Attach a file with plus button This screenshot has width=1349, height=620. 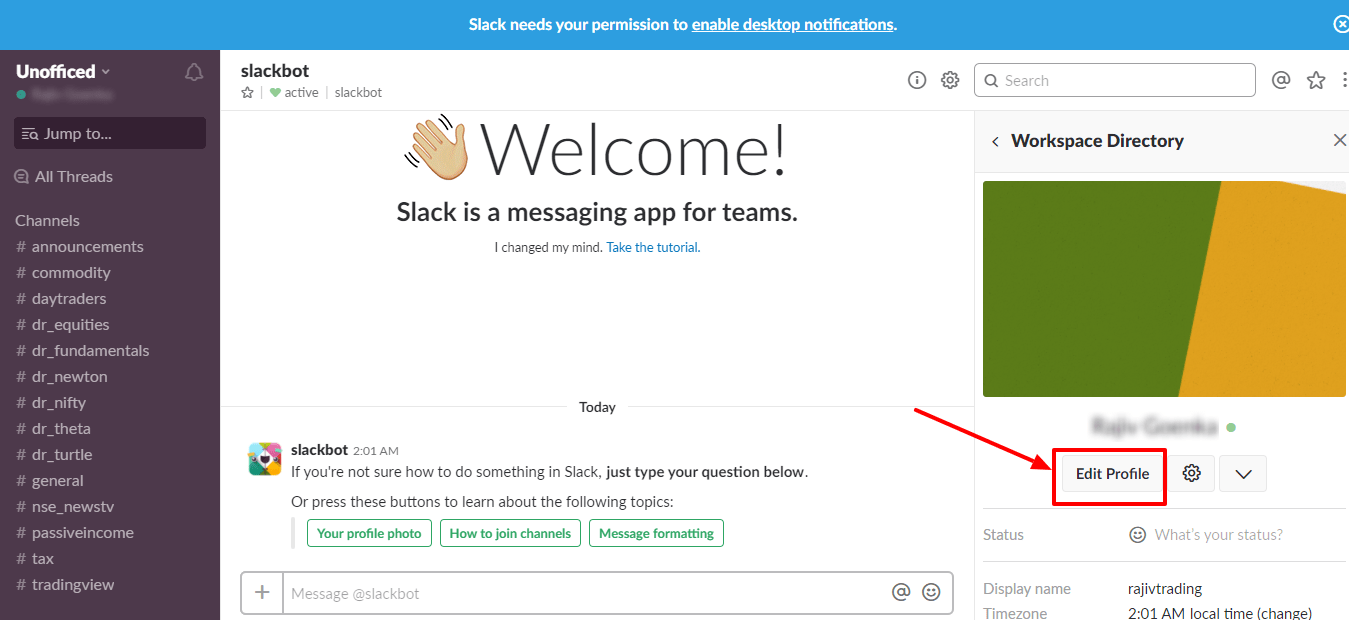coord(262,592)
